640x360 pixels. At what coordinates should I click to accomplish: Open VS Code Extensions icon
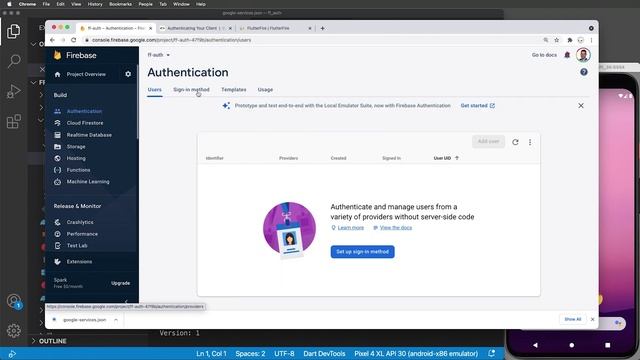pyautogui.click(x=13, y=121)
